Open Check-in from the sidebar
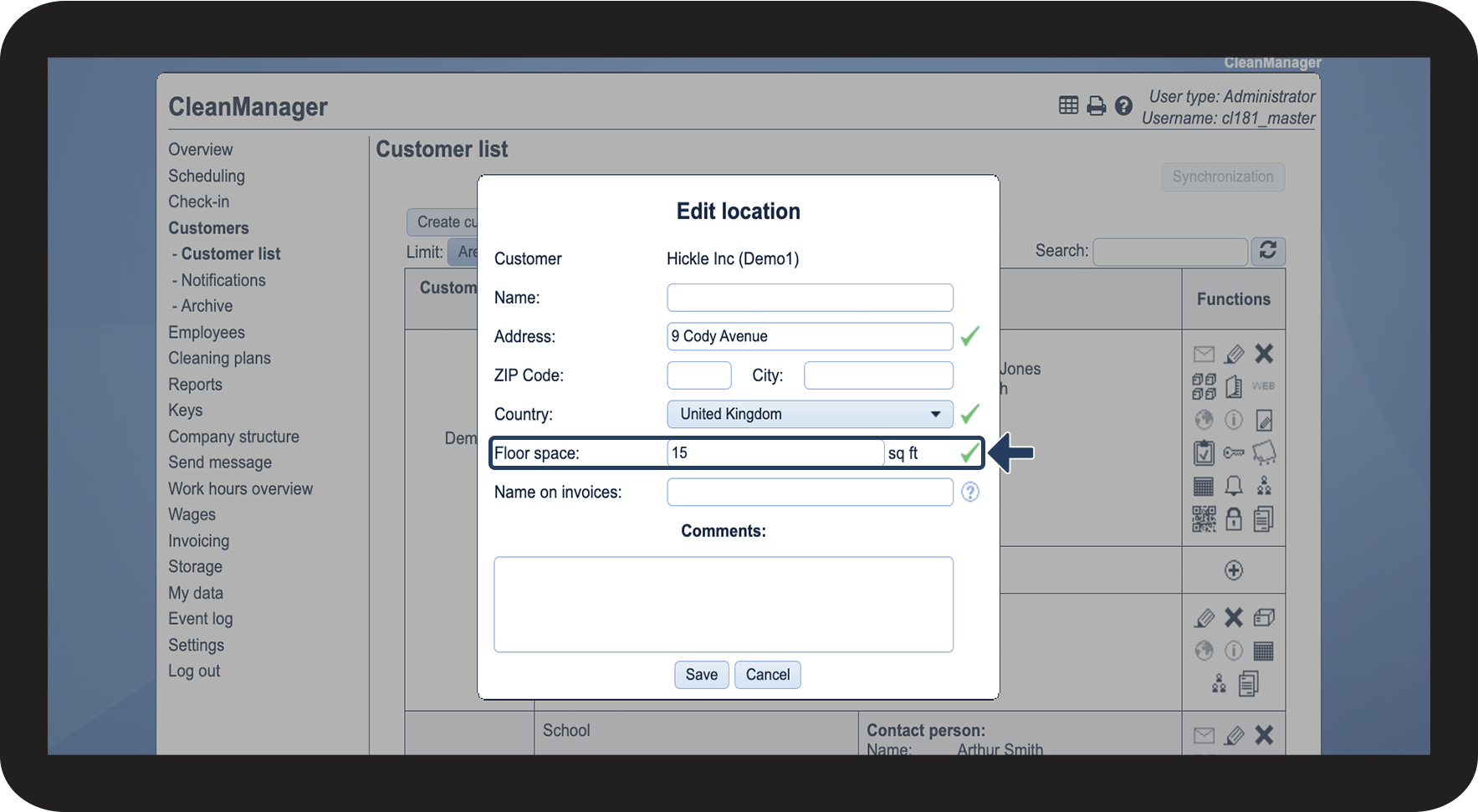 (198, 202)
